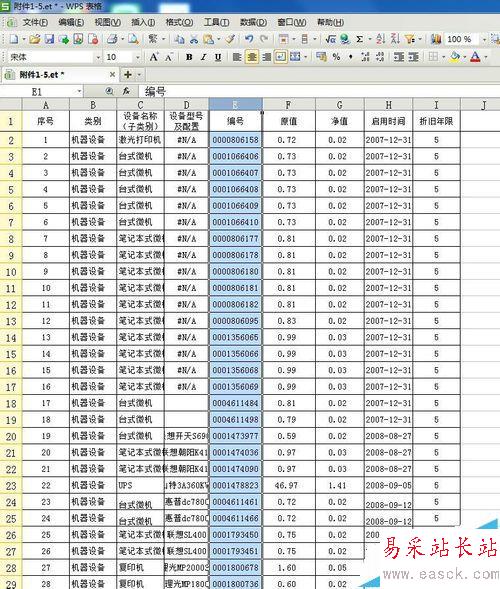Viewport: 500px width, 589px height.
Task: Click the hyperlink globe icon
Action: [x=345, y=39]
